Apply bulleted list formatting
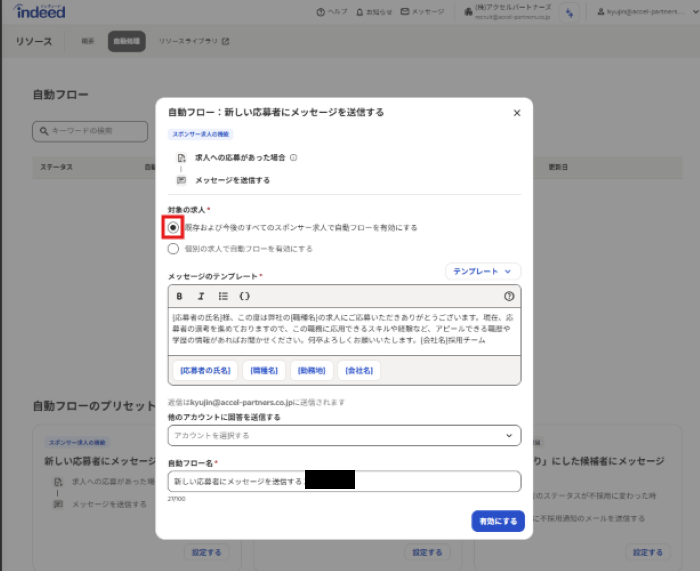 [223, 297]
